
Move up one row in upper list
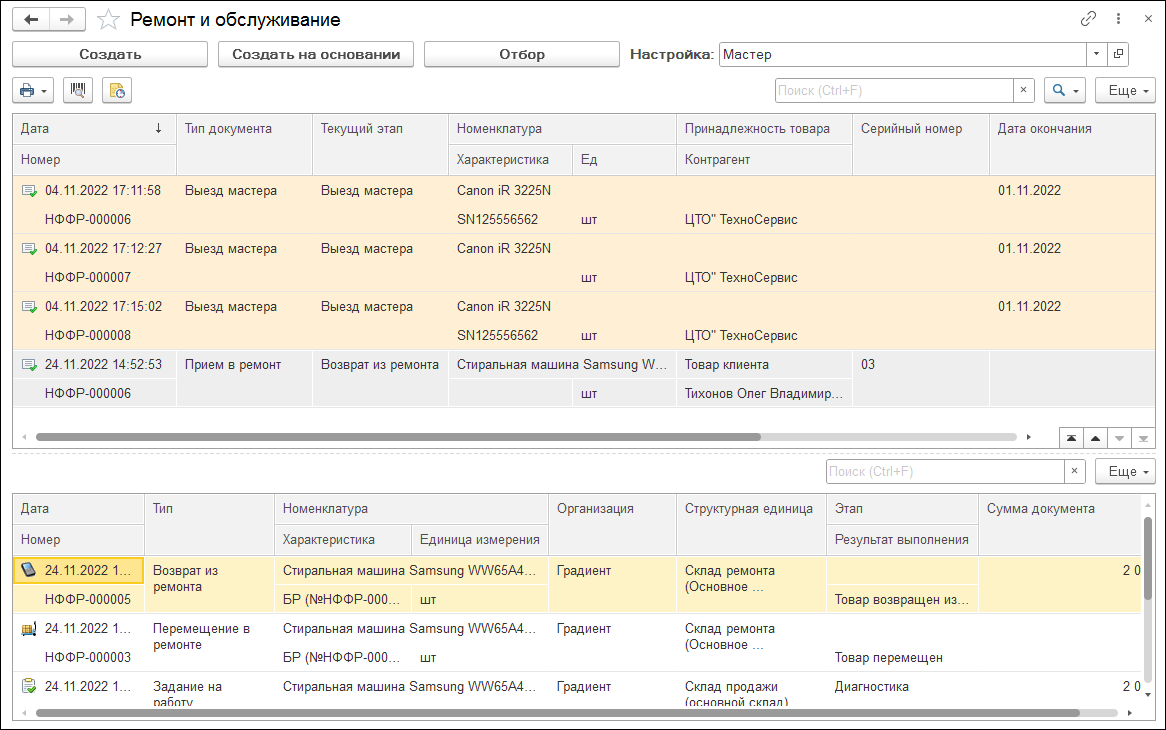pyautogui.click(x=1096, y=438)
